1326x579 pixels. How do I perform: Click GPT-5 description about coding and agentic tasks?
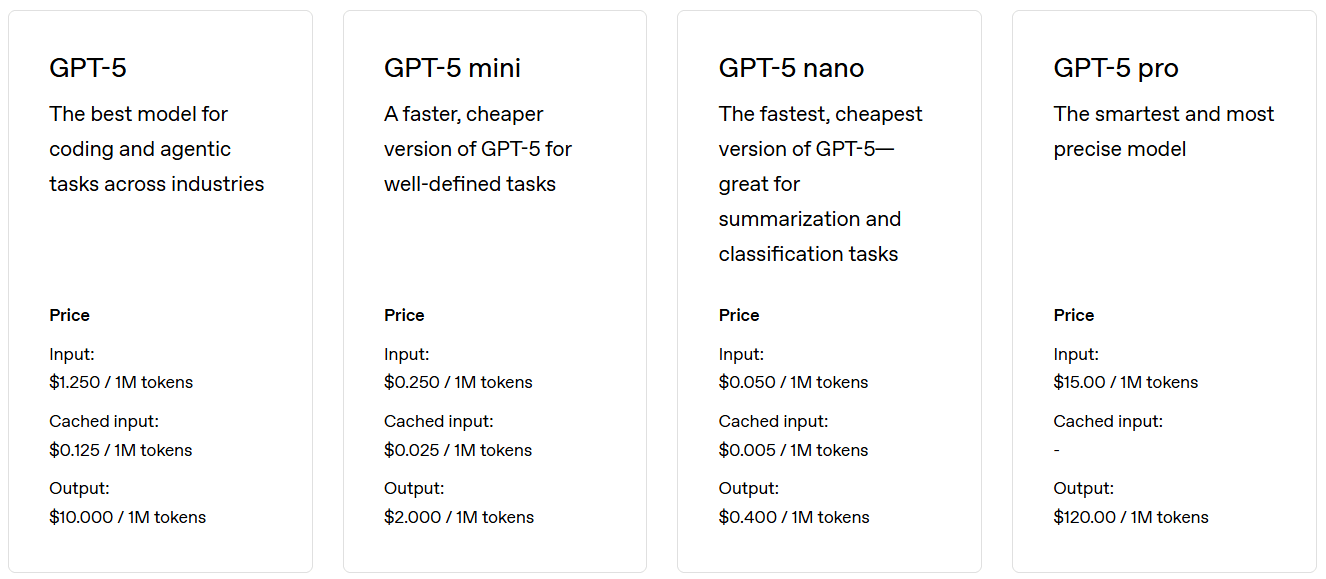coord(156,149)
